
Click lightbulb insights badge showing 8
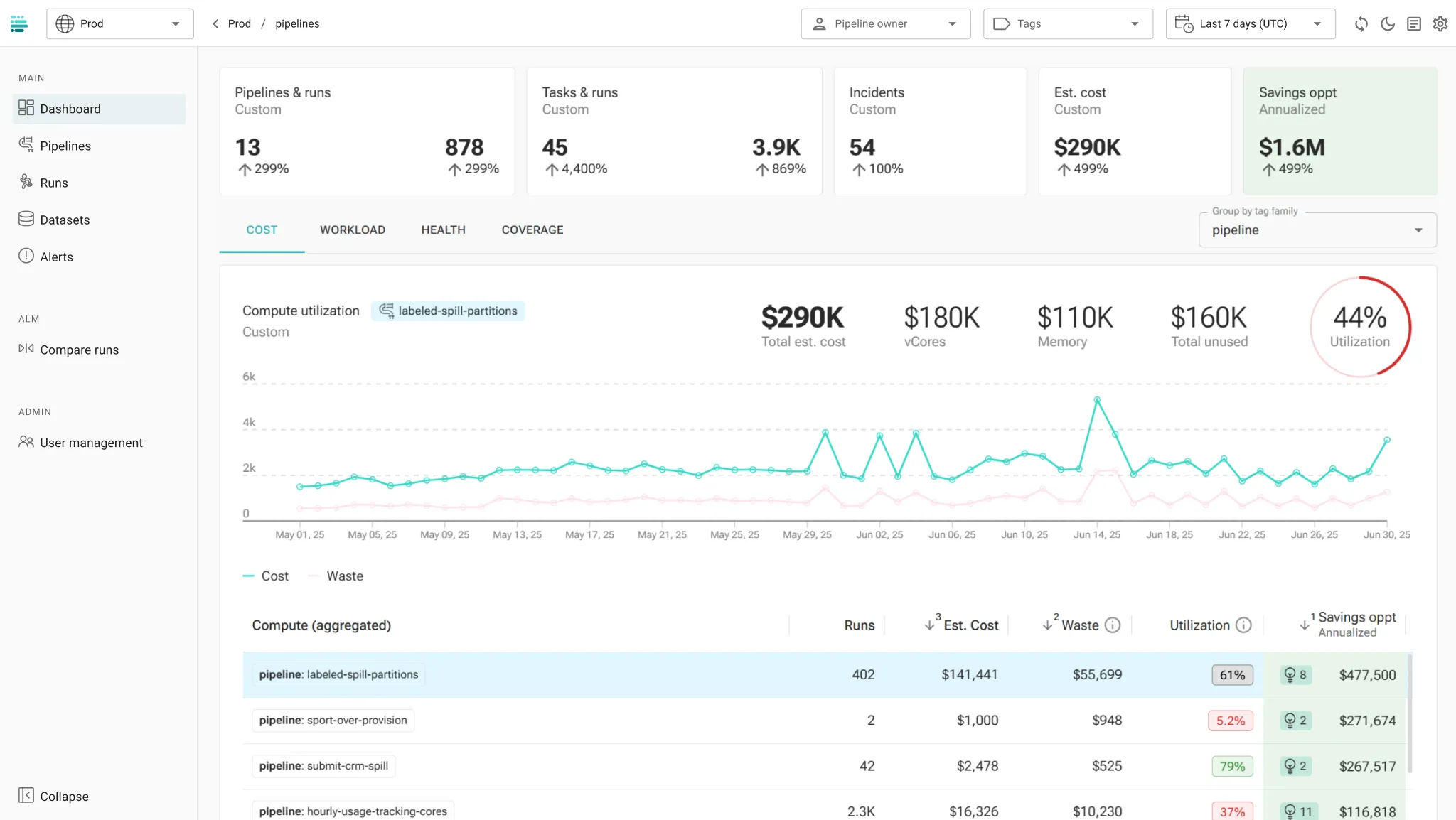1295,675
